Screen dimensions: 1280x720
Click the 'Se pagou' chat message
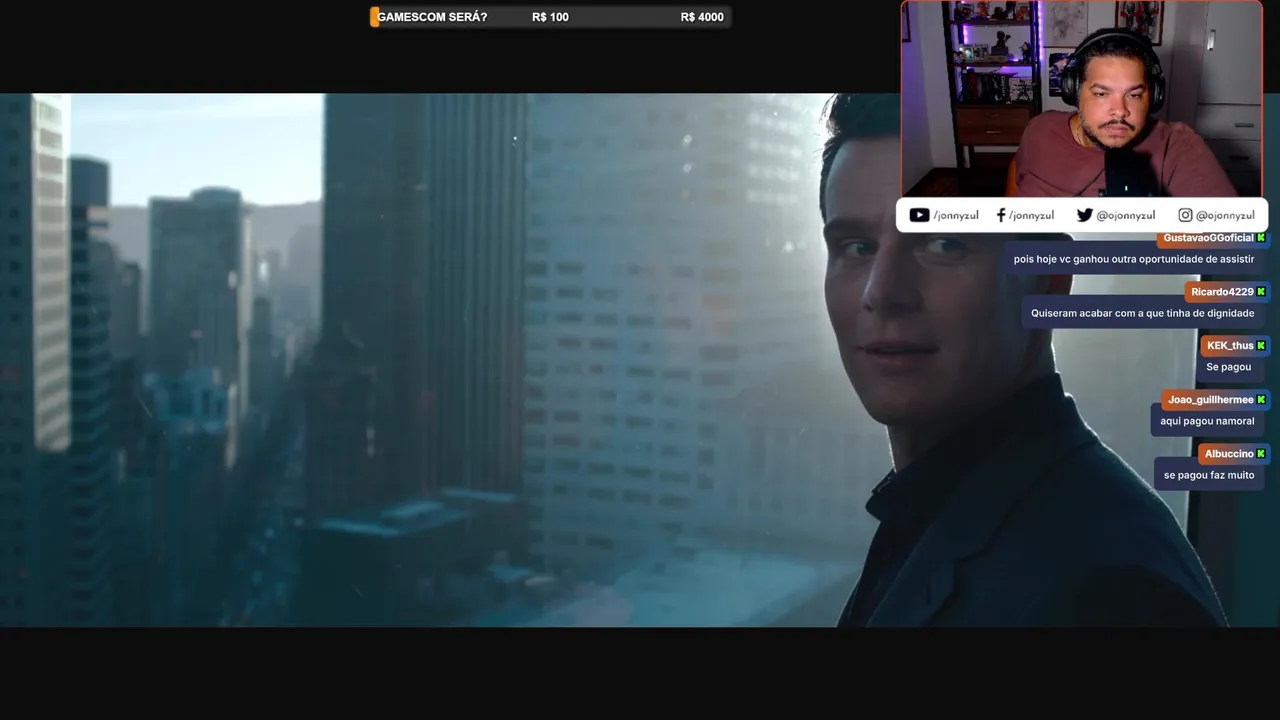point(1229,367)
